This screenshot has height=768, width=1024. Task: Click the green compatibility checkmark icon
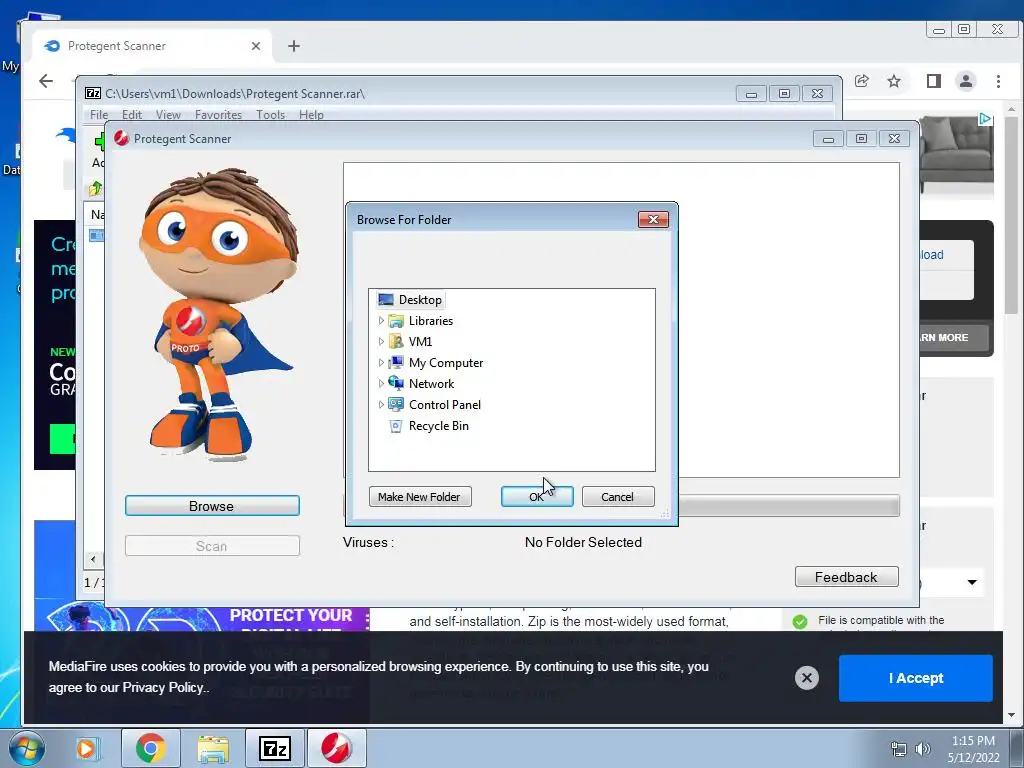pos(800,621)
